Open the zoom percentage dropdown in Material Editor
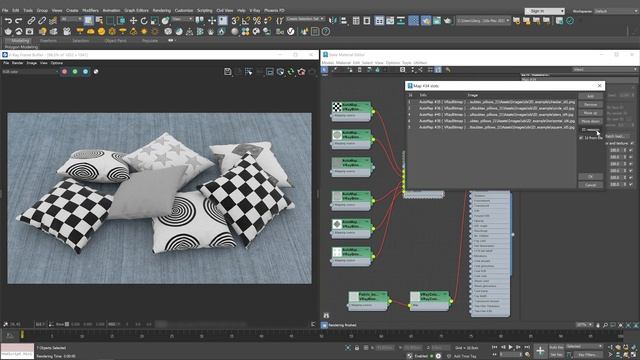This screenshot has width=640, height=360. [584, 325]
